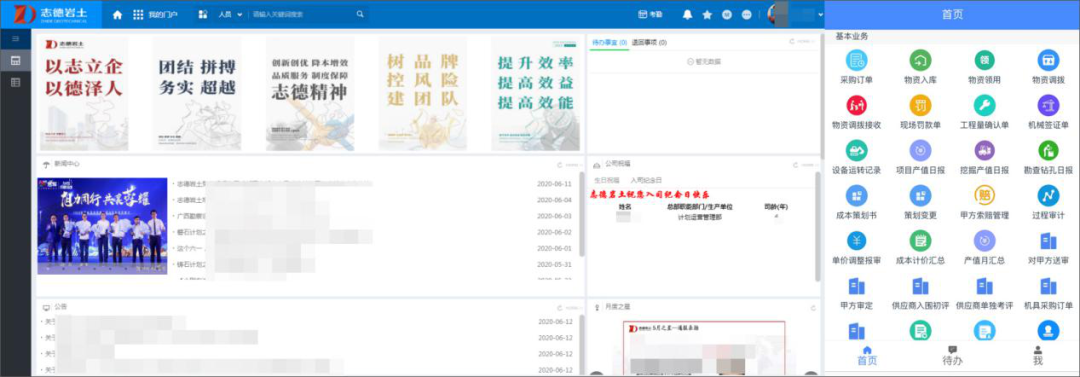
Task: Open the 志德精神 banner
Action: (x=309, y=94)
